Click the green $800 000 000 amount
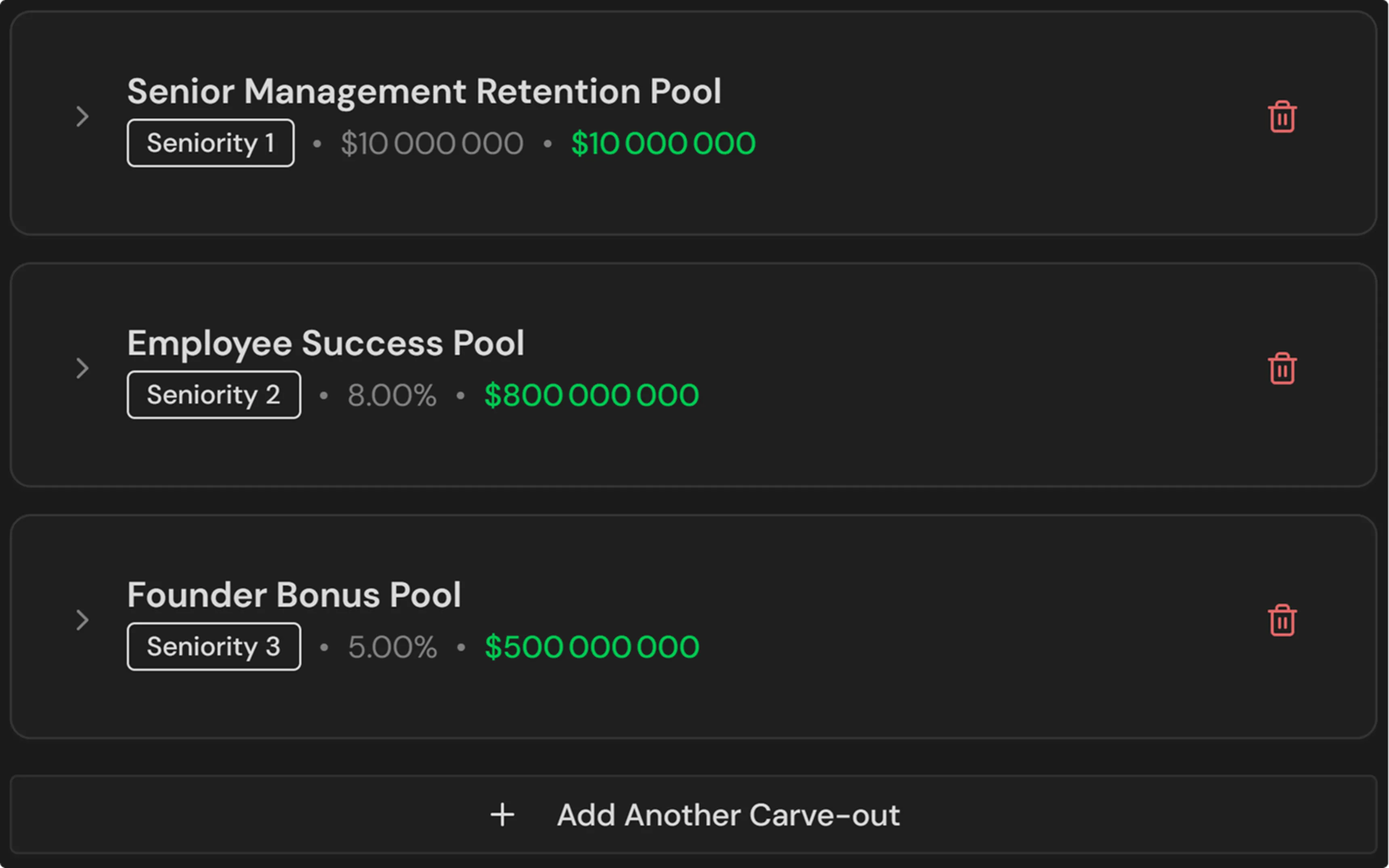The height and width of the screenshot is (868, 1389). [x=591, y=396]
